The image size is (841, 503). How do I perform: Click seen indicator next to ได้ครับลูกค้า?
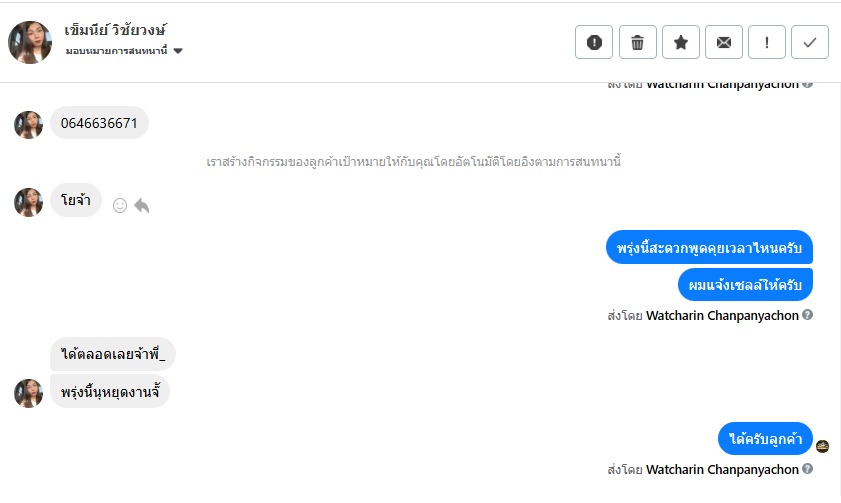point(822,446)
